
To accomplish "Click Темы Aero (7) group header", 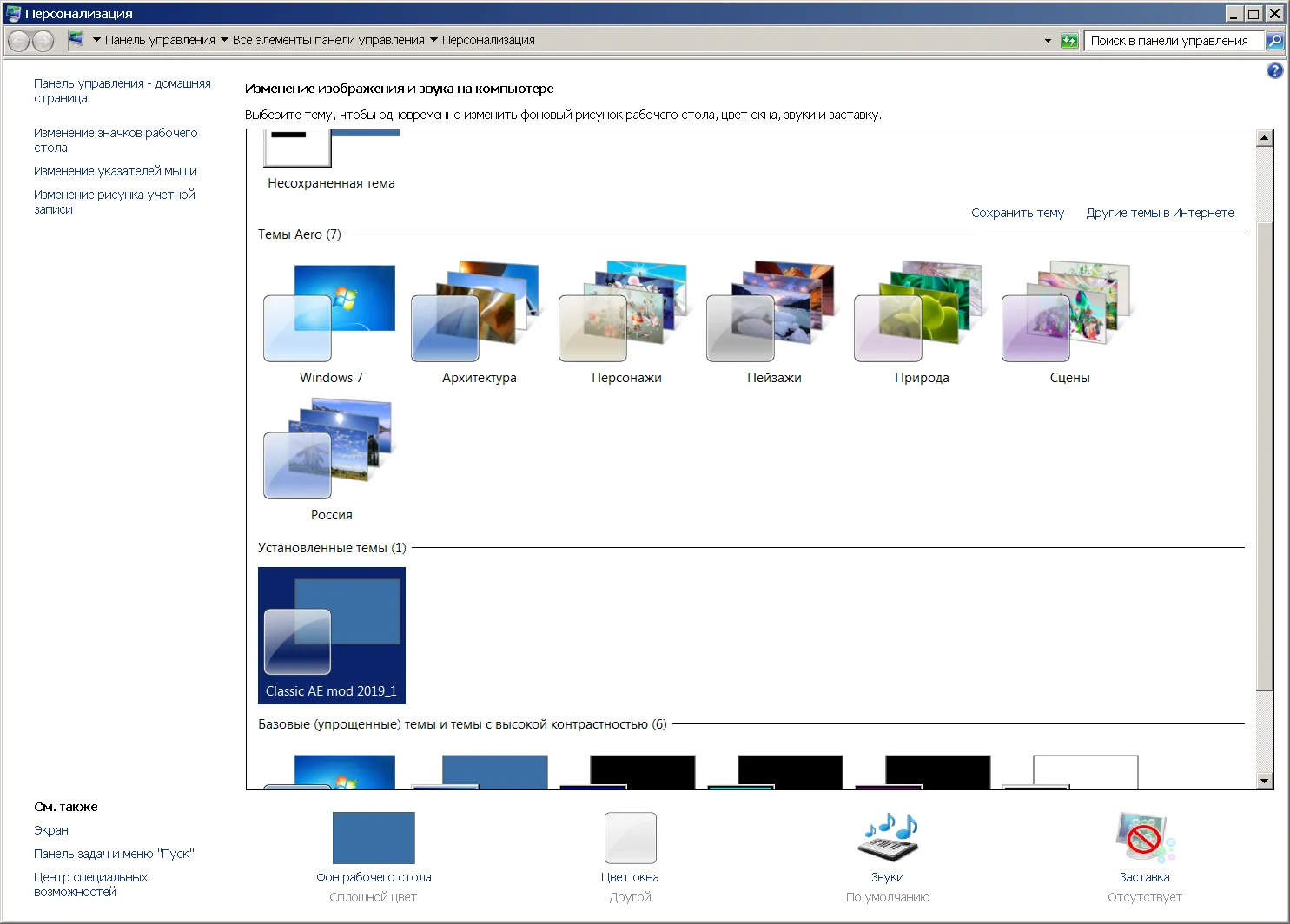I will 300,234.
